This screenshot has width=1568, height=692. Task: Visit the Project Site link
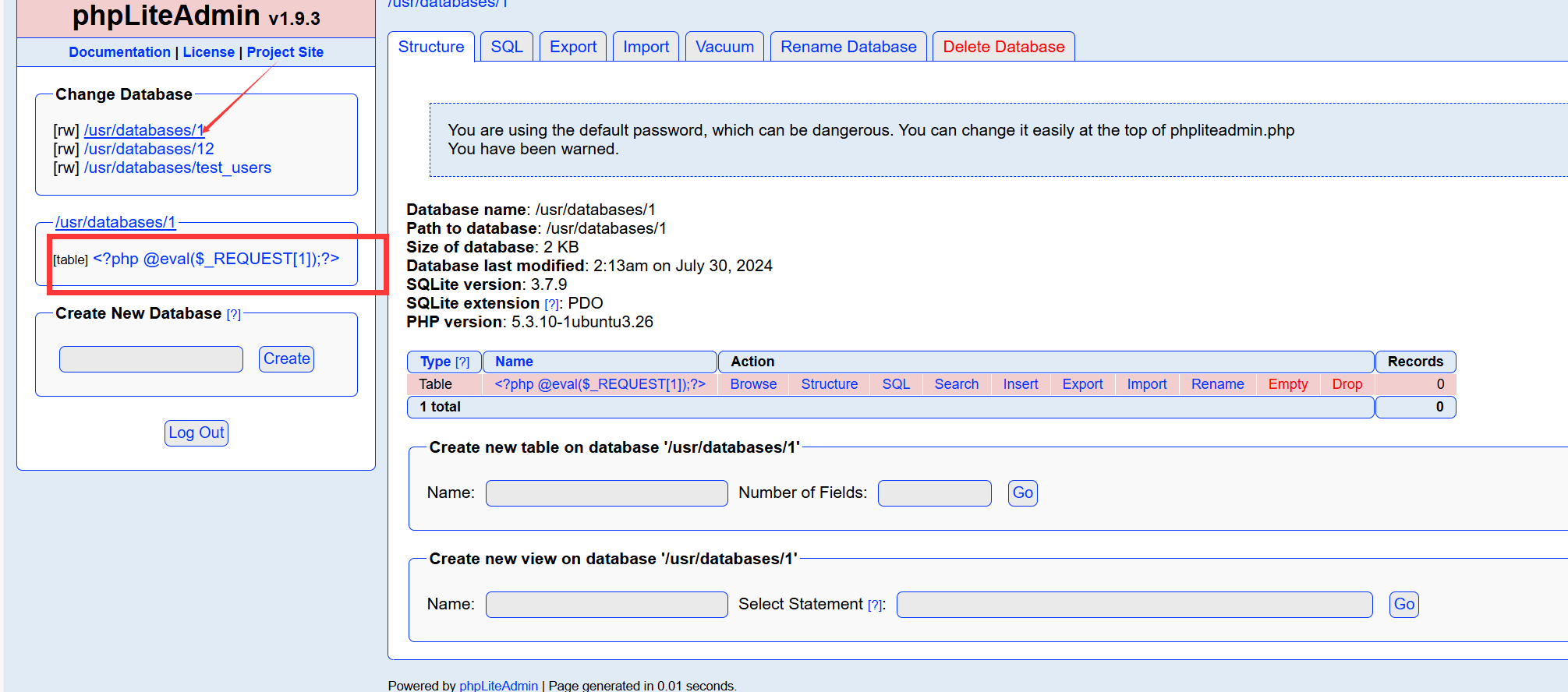(x=285, y=52)
